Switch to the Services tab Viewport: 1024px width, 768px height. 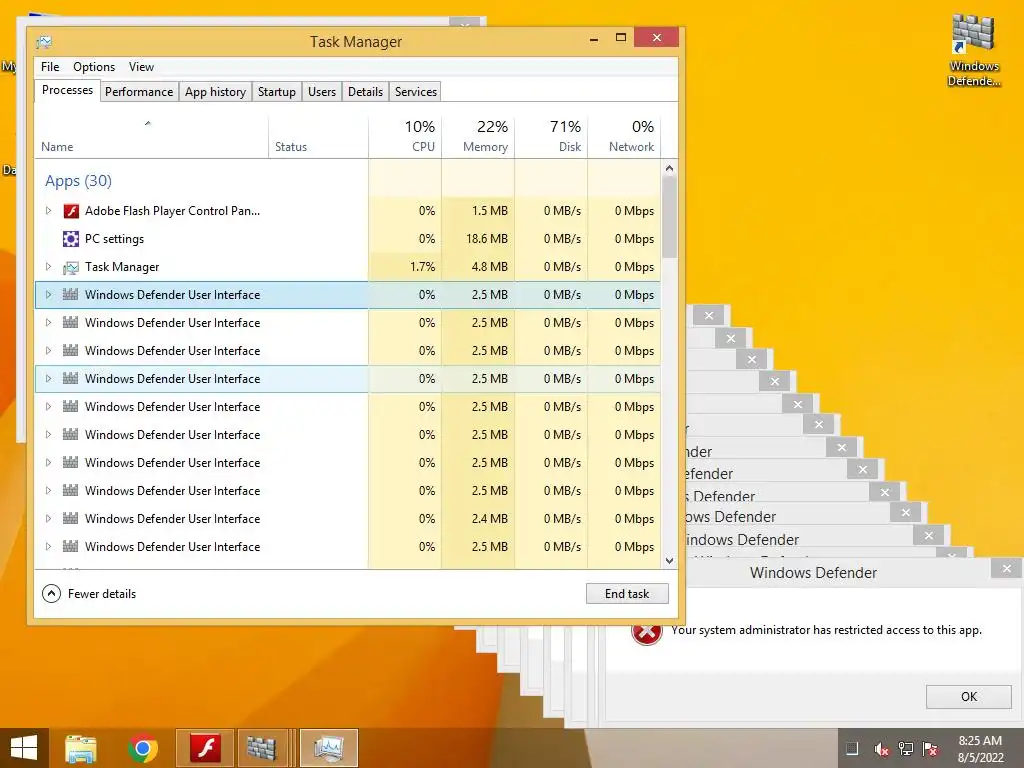(x=415, y=91)
